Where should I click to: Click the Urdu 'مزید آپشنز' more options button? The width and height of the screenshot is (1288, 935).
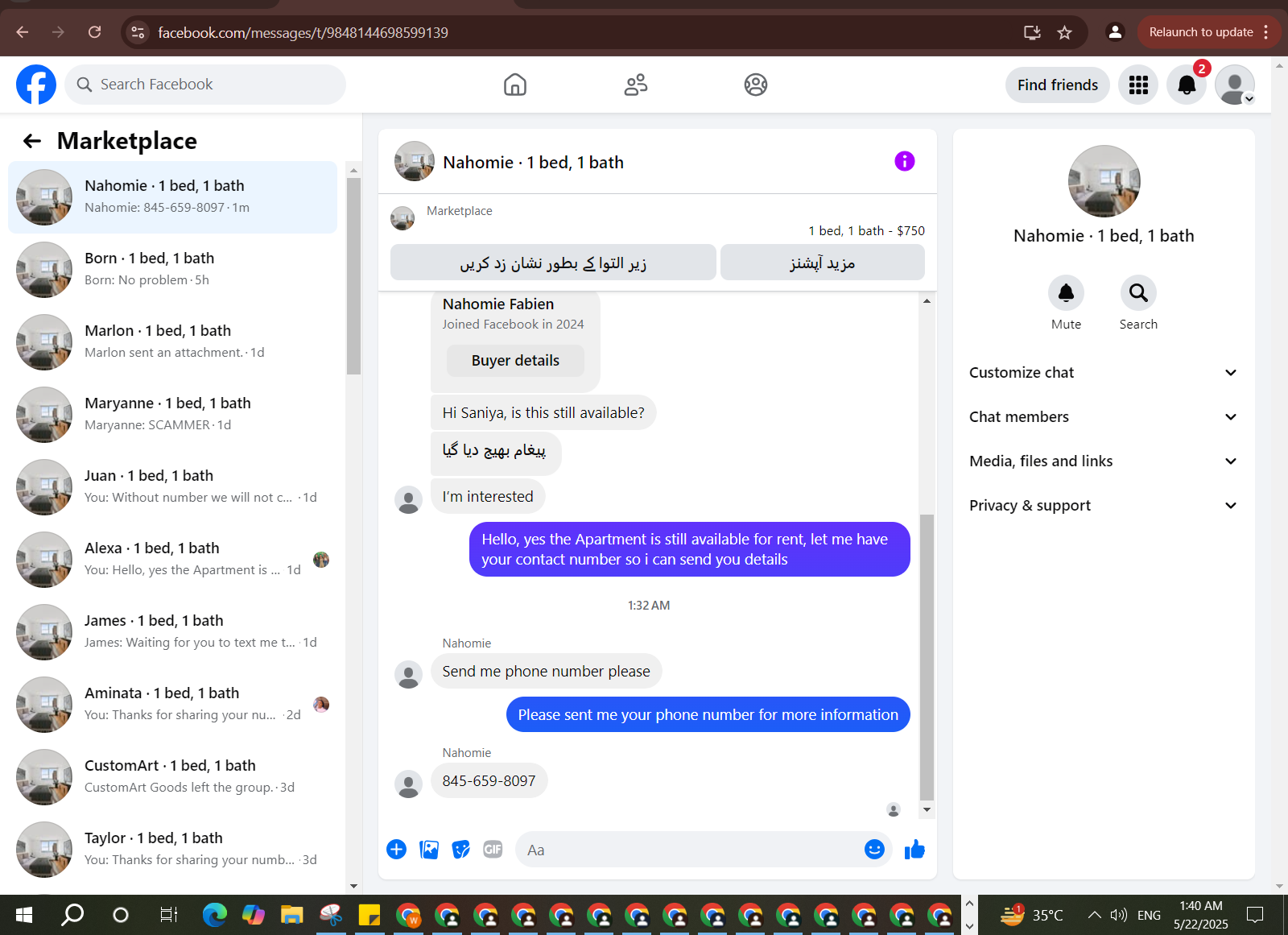click(x=823, y=263)
